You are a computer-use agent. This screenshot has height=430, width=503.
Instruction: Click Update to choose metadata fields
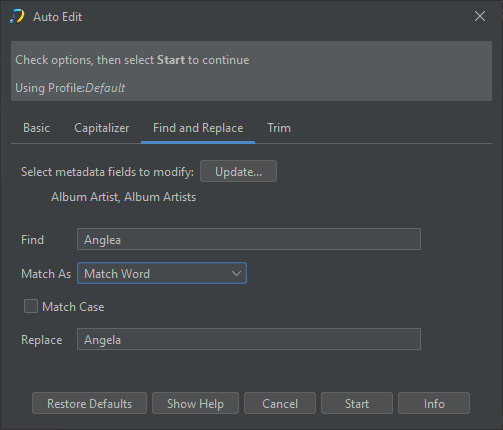238,171
